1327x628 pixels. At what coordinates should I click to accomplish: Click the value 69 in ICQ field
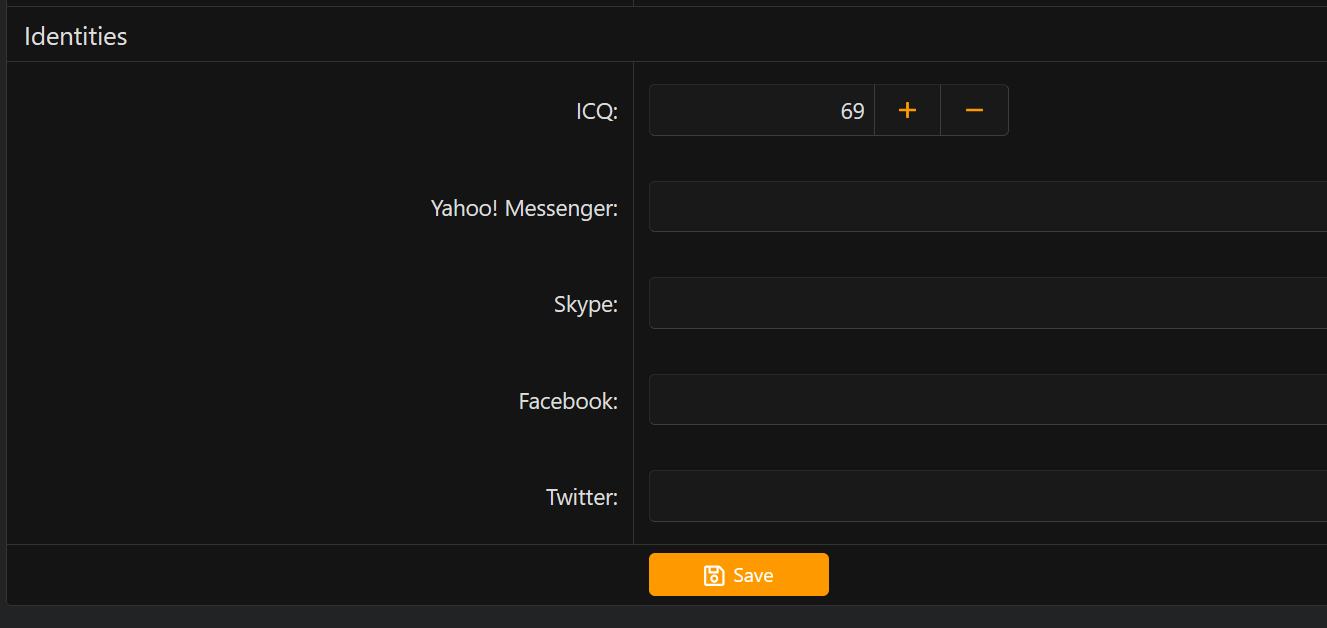coord(852,111)
